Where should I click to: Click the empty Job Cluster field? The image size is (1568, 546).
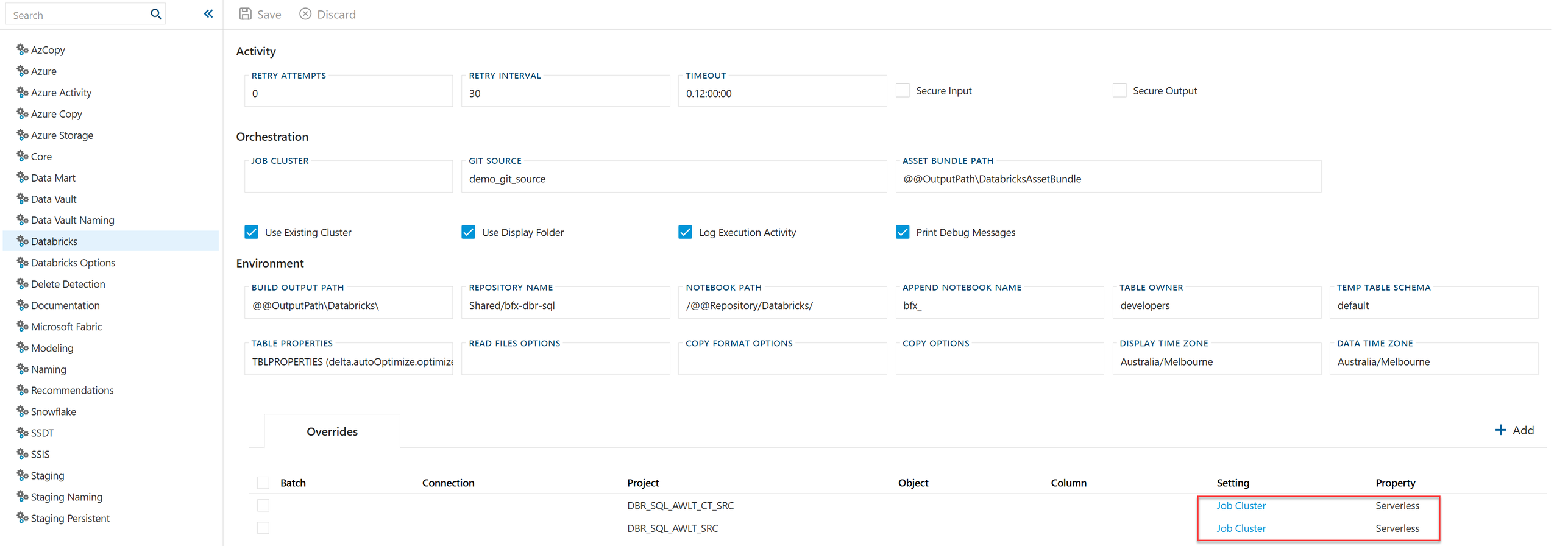[x=349, y=176]
